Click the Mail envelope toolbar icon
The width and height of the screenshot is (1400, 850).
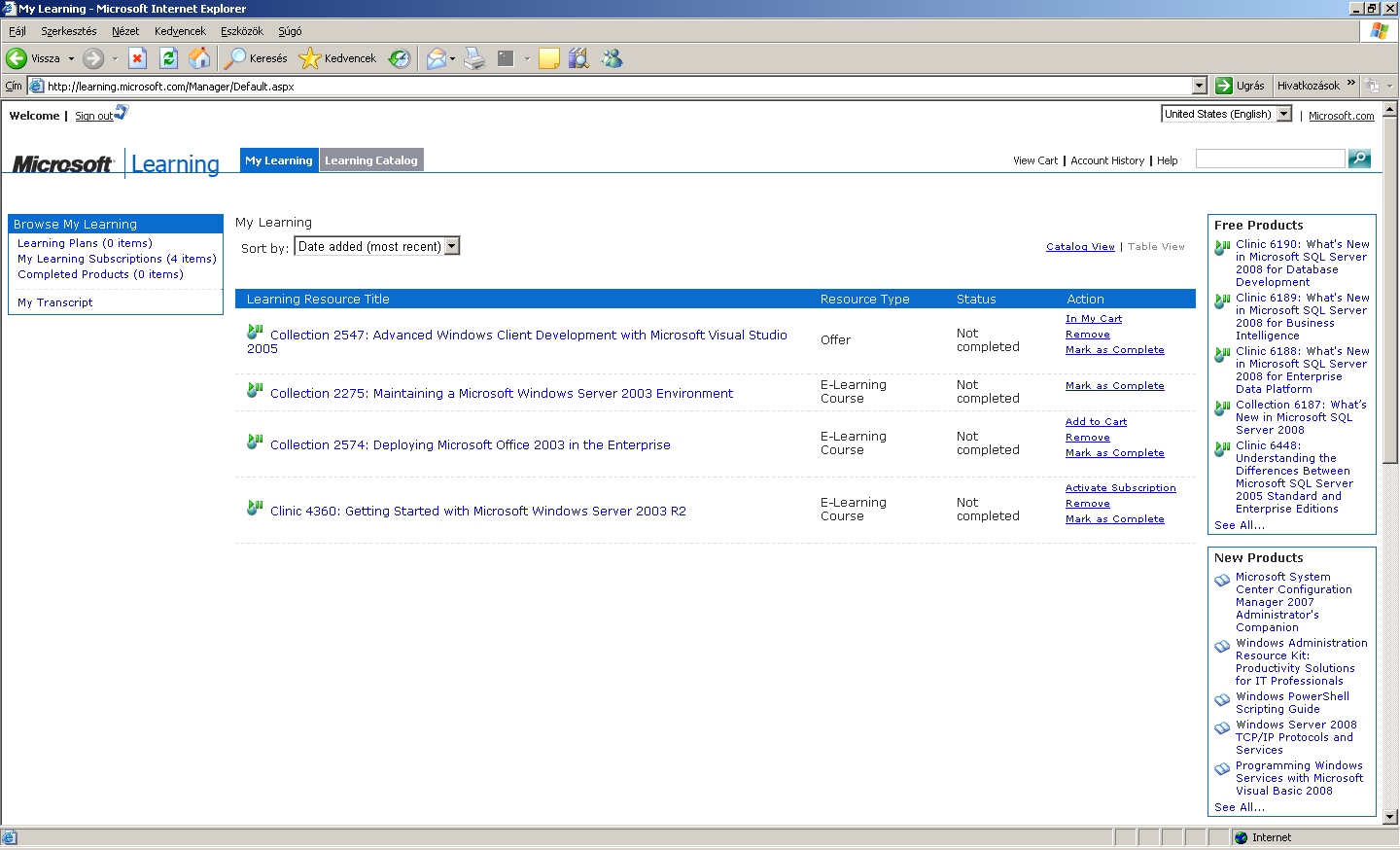437,58
